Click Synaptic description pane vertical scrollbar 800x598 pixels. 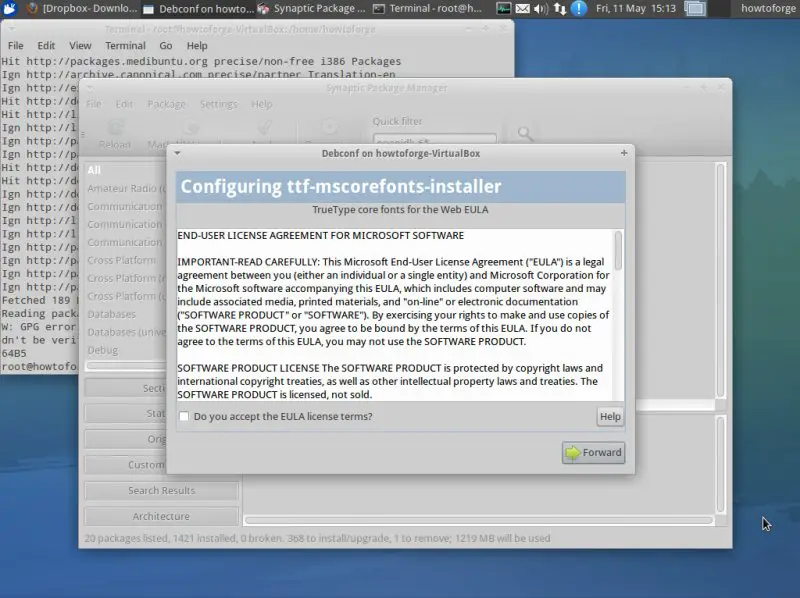720,464
